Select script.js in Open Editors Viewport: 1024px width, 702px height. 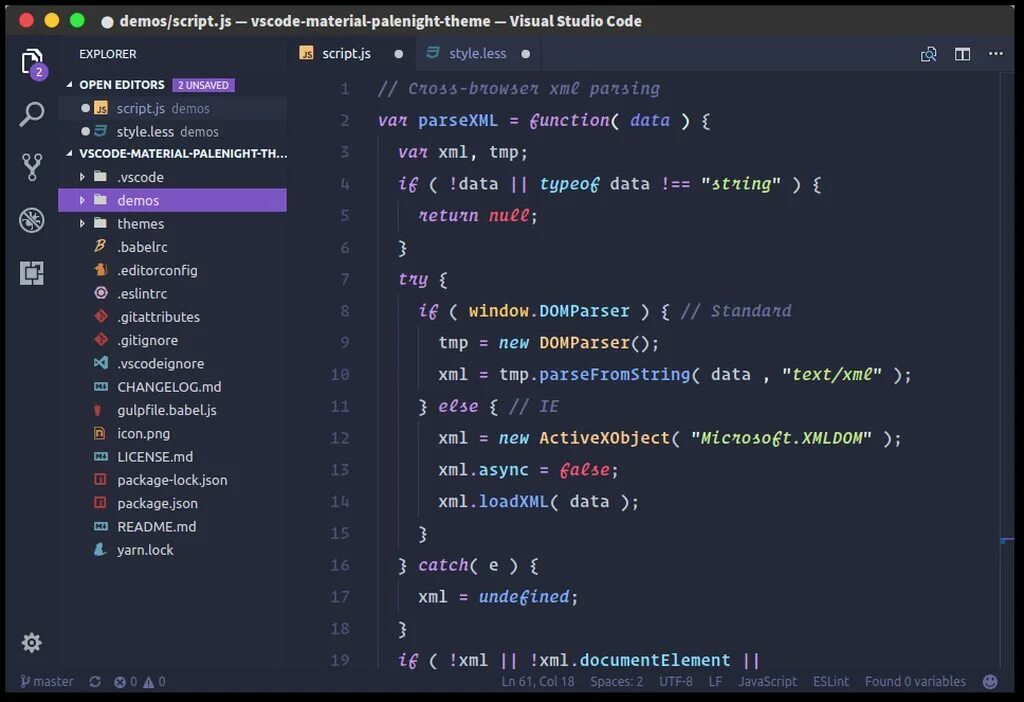click(173, 108)
